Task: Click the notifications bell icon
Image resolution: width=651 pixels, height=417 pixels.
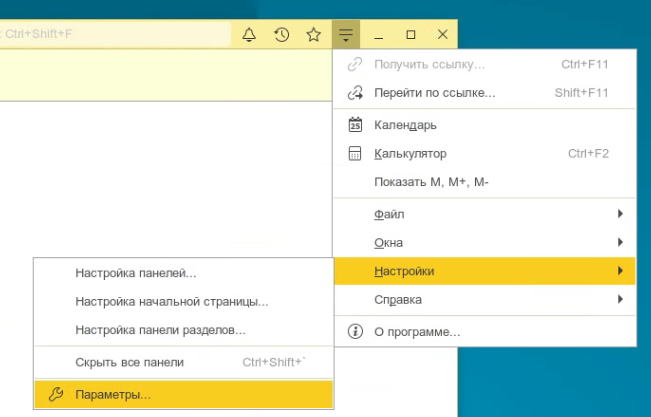Action: [x=249, y=35]
